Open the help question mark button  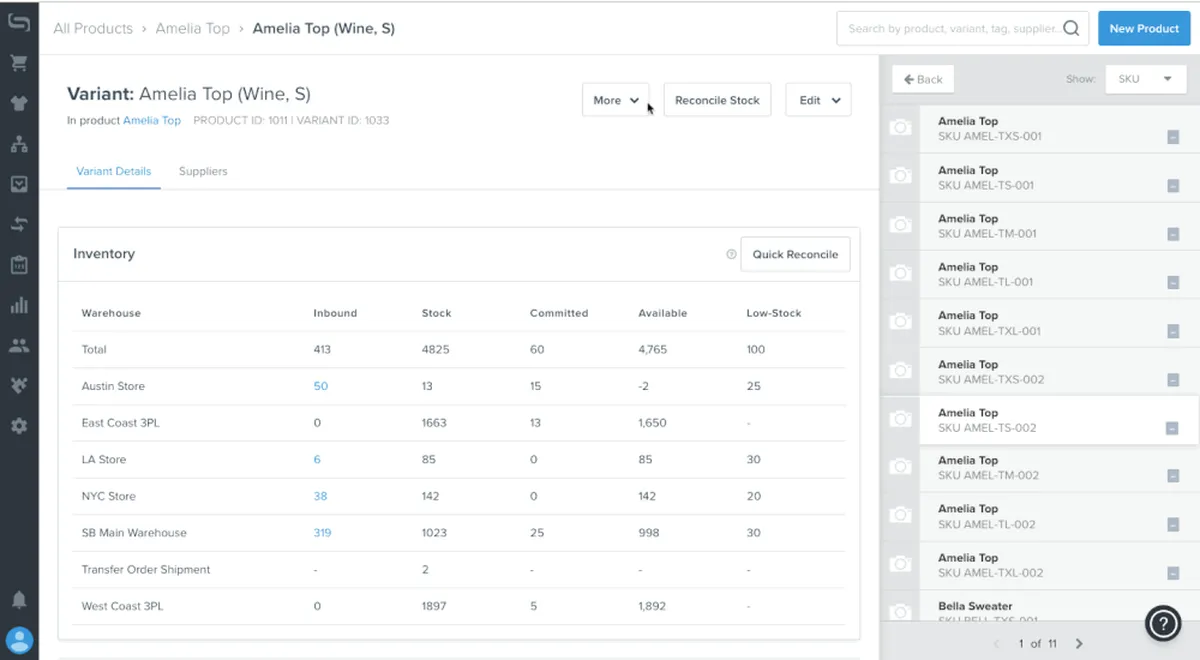pyautogui.click(x=1163, y=624)
